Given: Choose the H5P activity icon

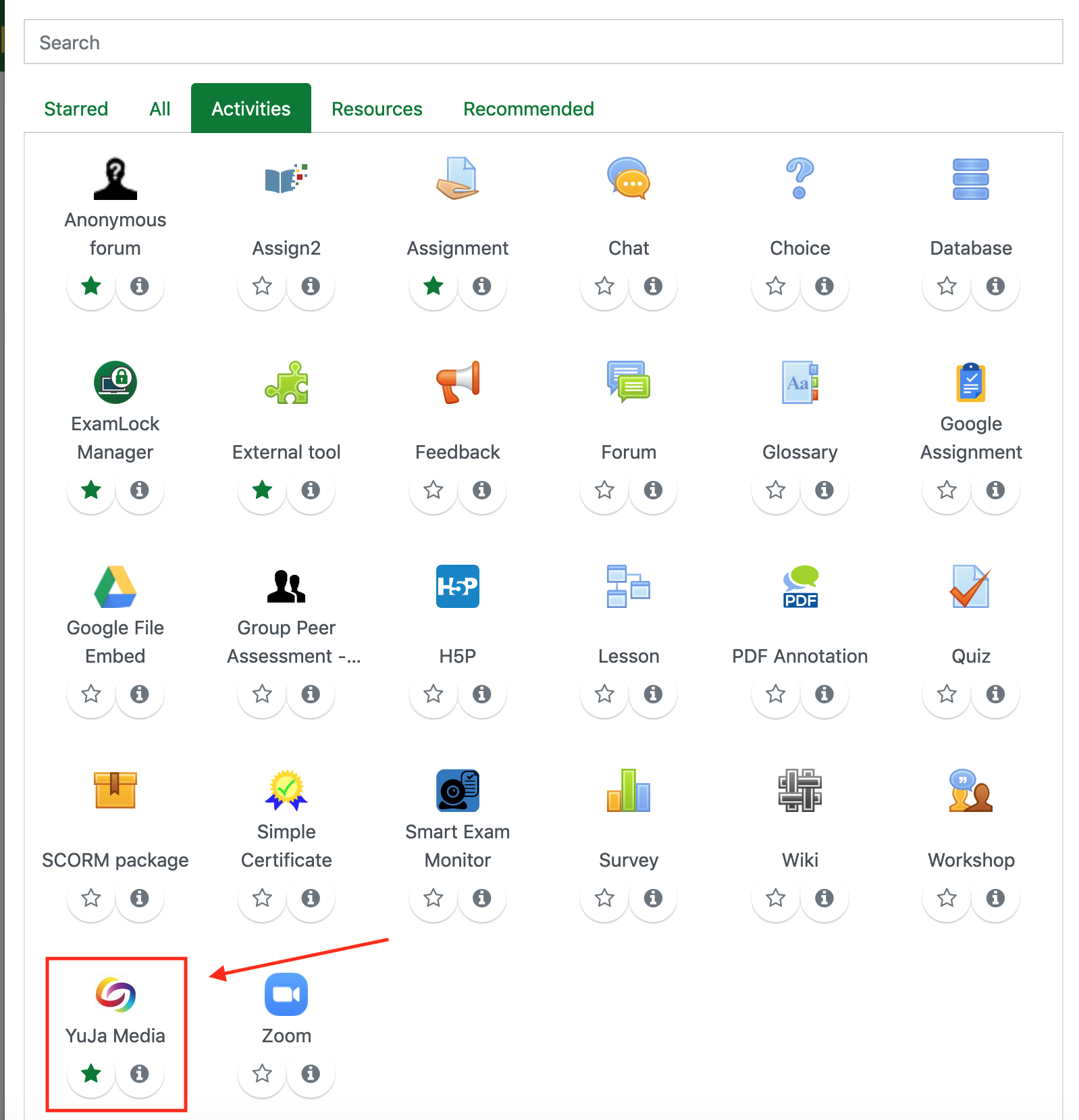Looking at the screenshot, I should tap(457, 586).
